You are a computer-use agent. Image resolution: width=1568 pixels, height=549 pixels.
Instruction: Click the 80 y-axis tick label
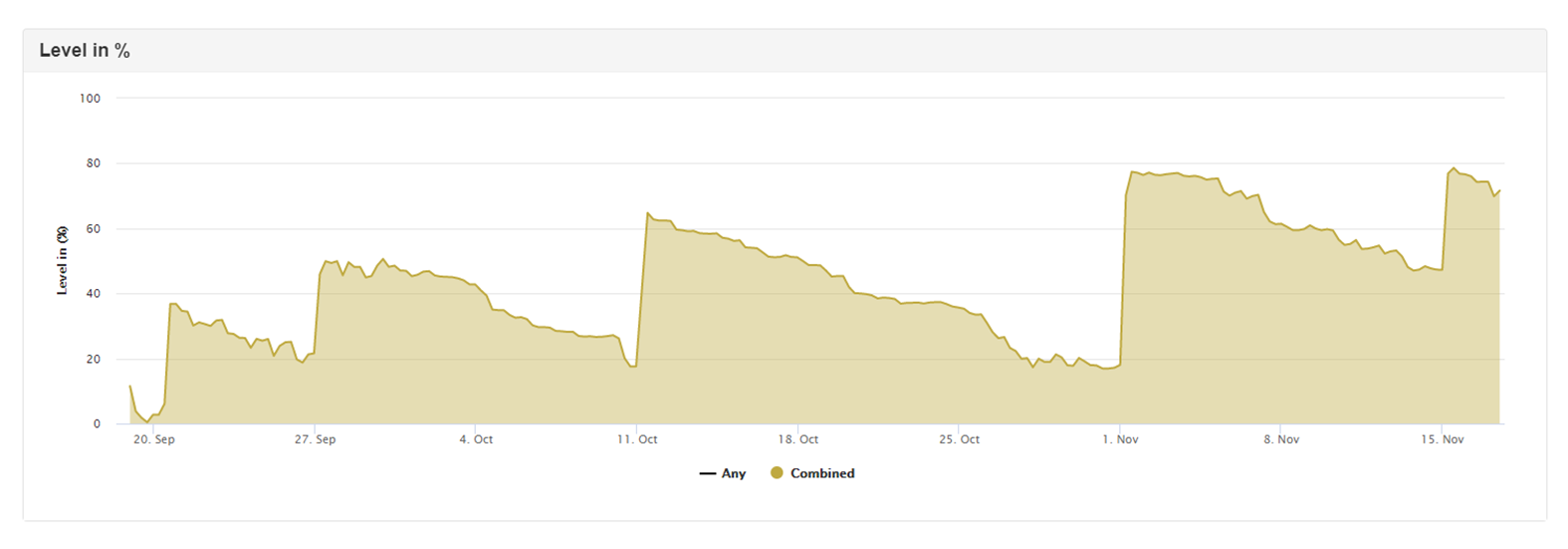pos(94,163)
